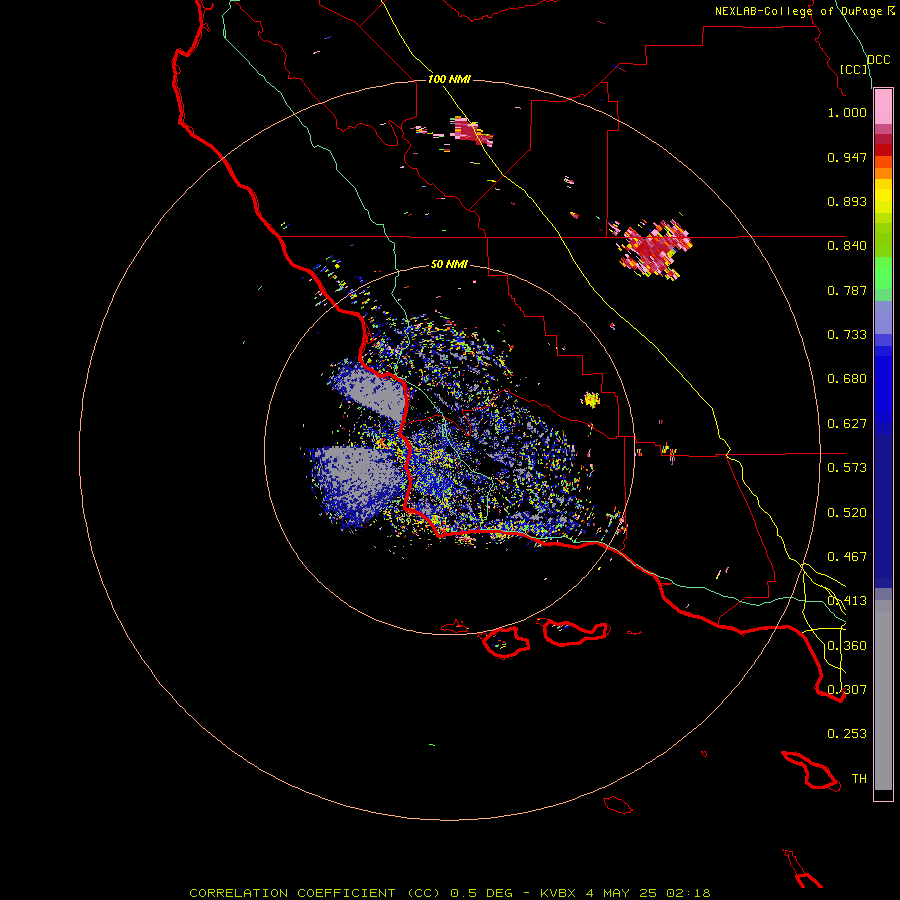Click the large red echo cluster northeast
Image resolution: width=900 pixels, height=900 pixels.
pyautogui.click(x=653, y=249)
